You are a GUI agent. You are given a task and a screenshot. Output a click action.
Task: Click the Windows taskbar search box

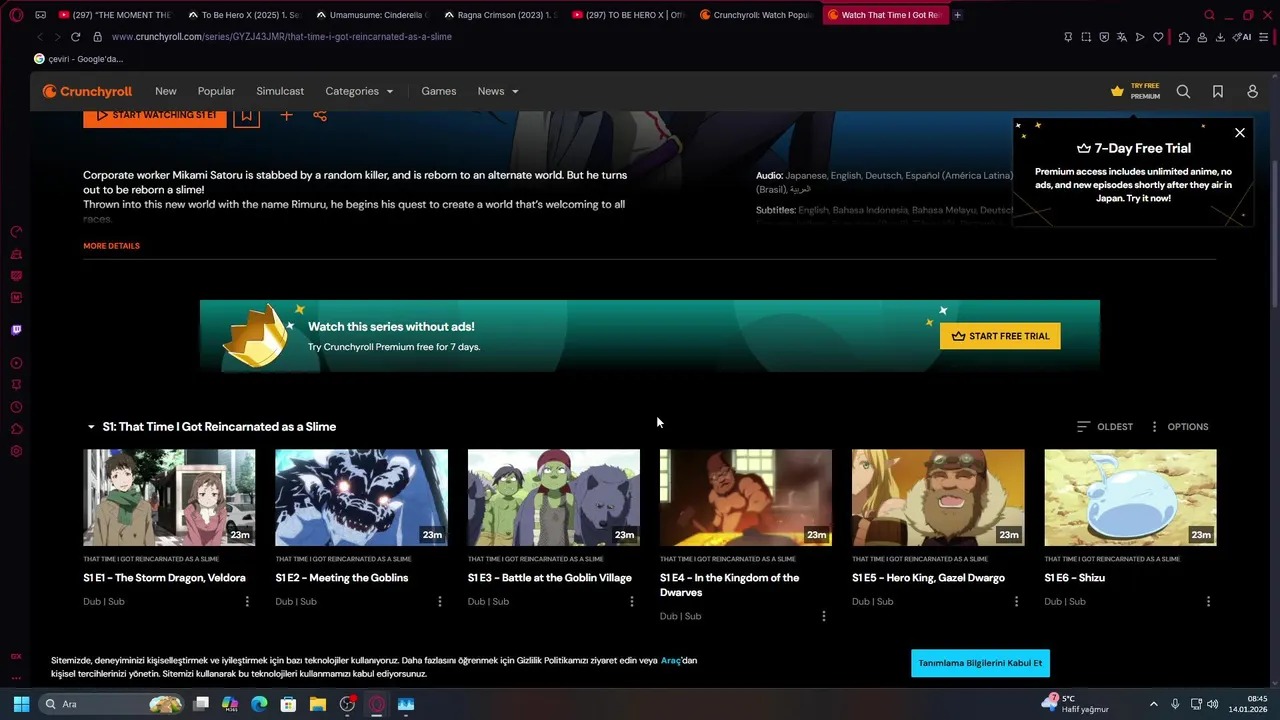coord(112,704)
